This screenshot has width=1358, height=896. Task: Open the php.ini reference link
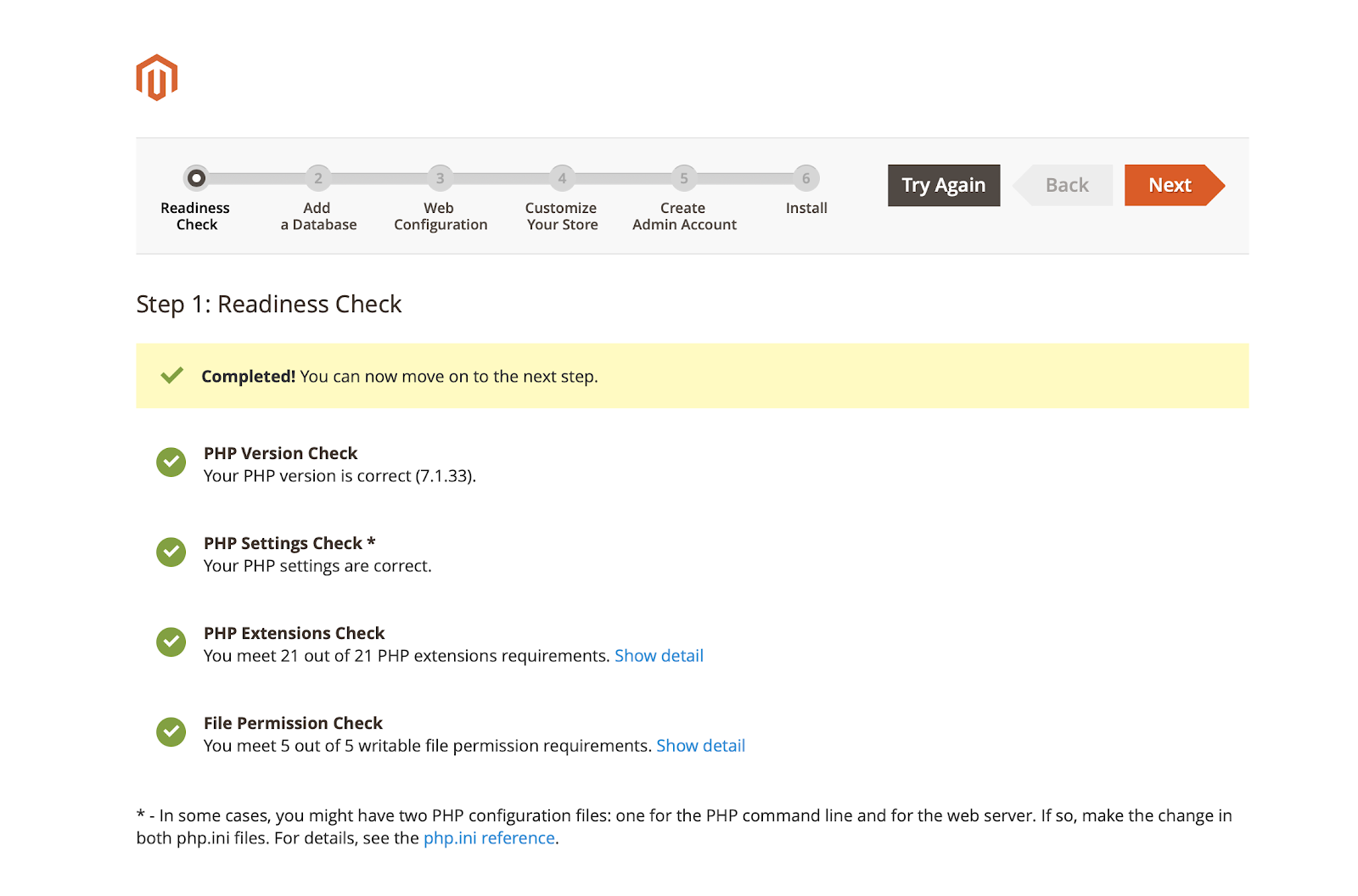(489, 838)
